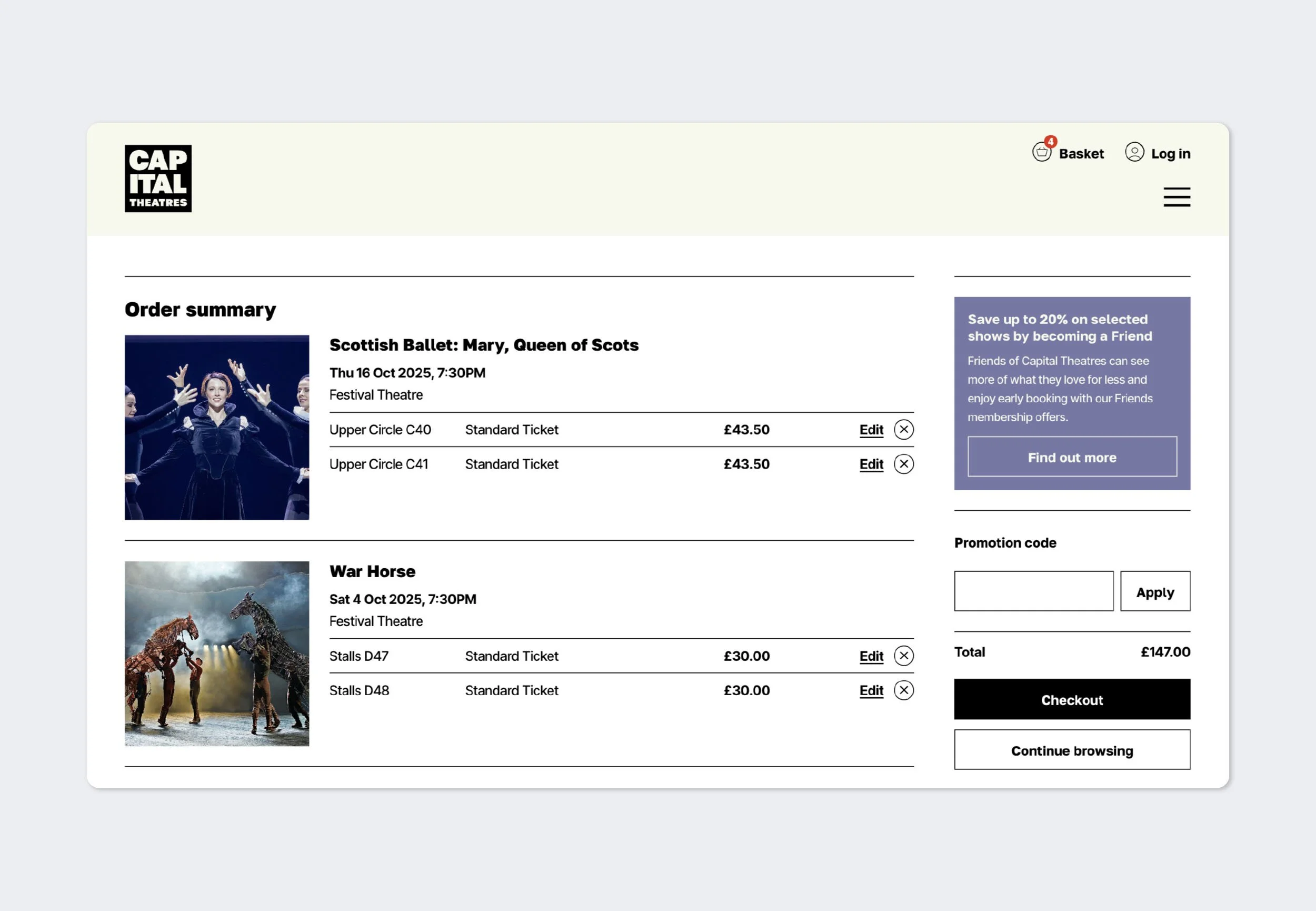The width and height of the screenshot is (1316, 911).
Task: Click Continue browsing button
Action: point(1071,749)
